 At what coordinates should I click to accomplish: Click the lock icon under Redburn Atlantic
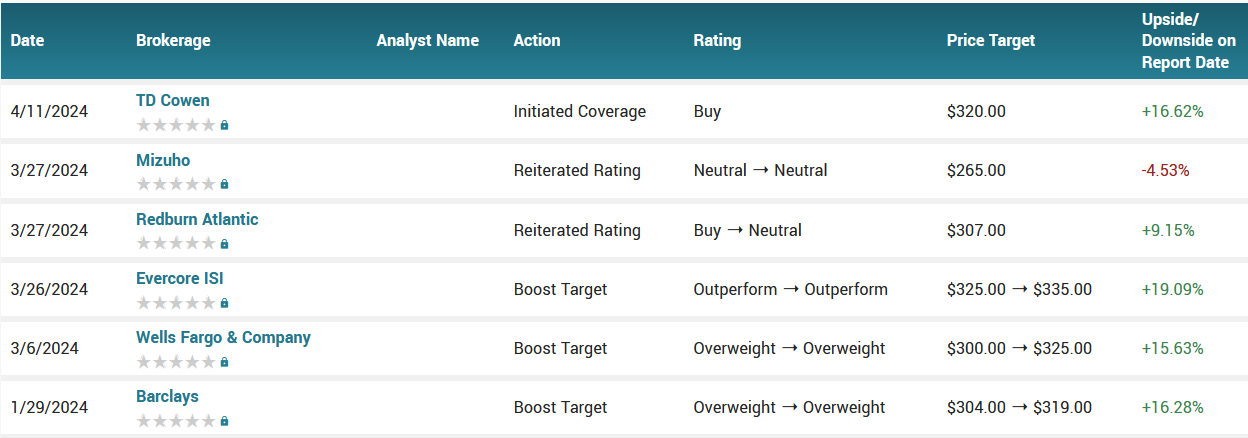point(224,244)
